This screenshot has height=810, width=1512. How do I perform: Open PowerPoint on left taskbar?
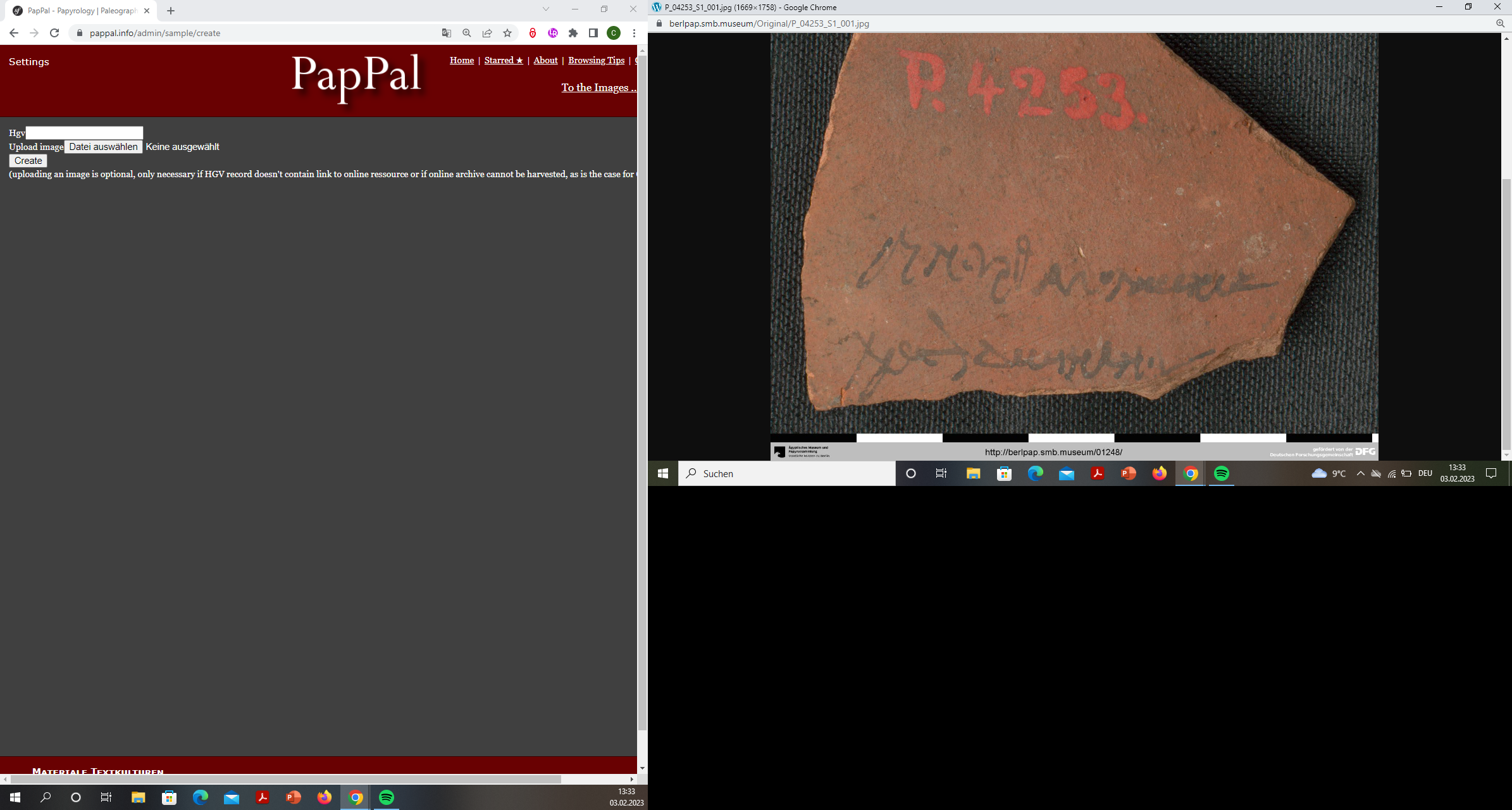[293, 797]
